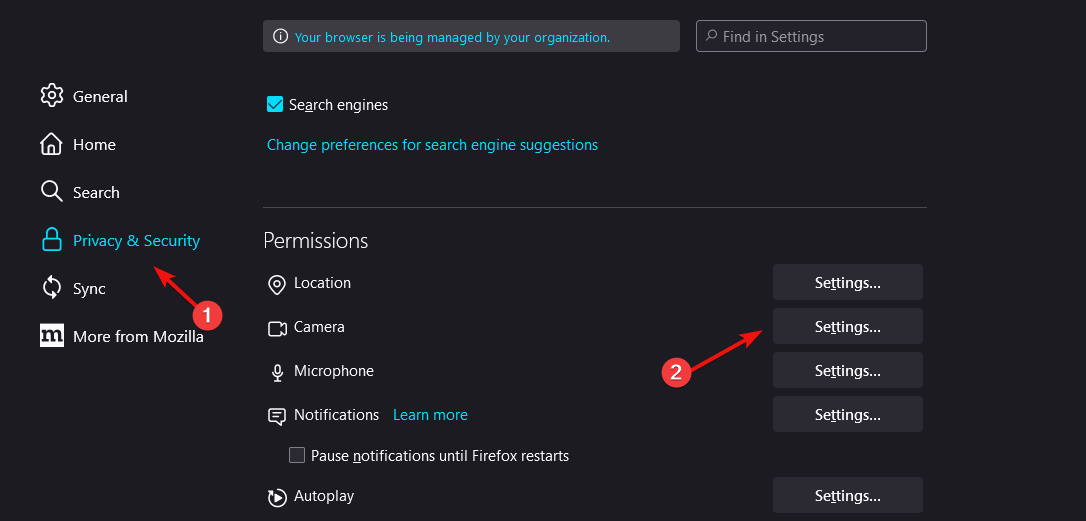
Task: Open Change preferences for search engine suggestions
Action: pyautogui.click(x=432, y=145)
